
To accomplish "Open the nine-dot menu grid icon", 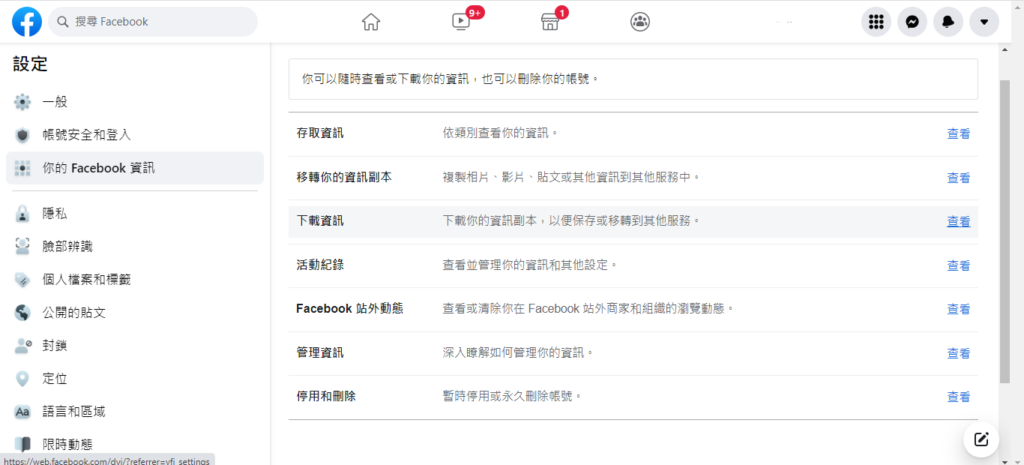I will coord(876,22).
